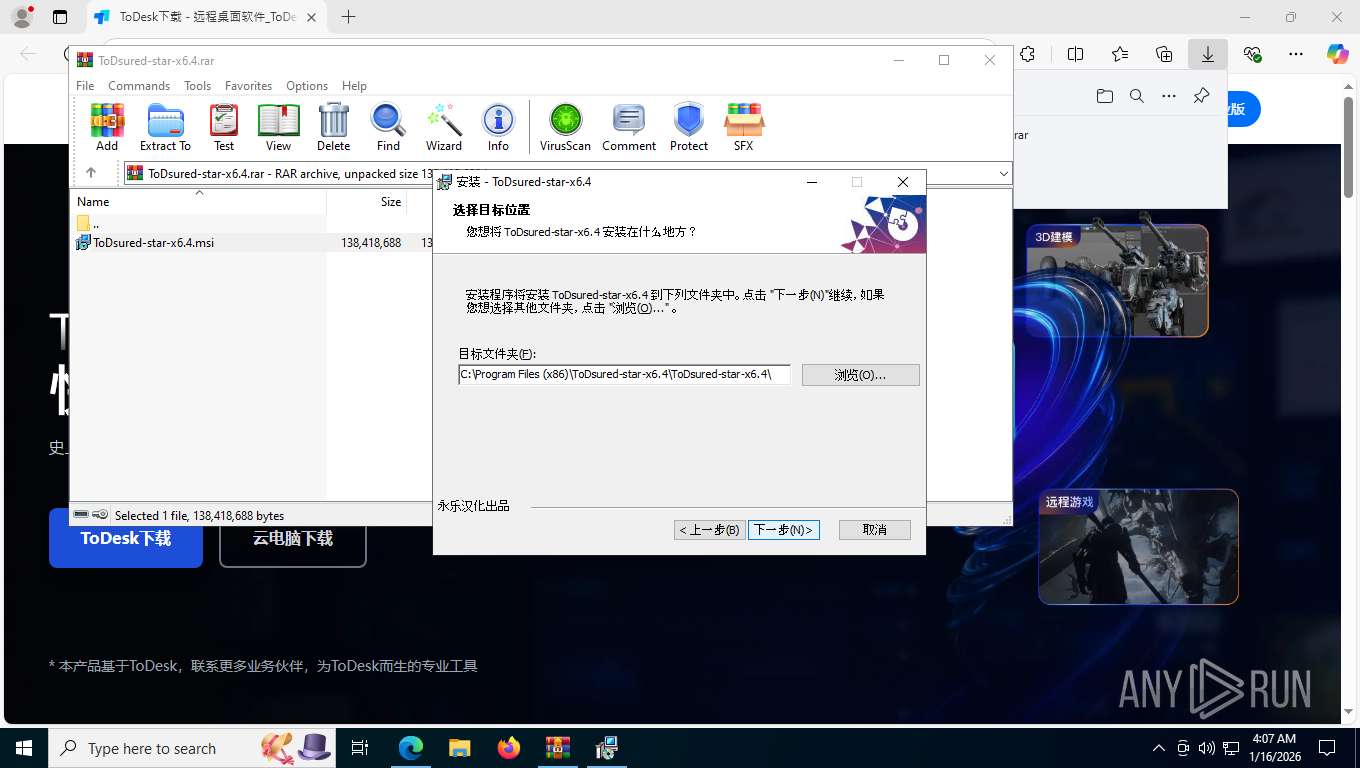Open the Help menu in WinRAR
This screenshot has height=768, width=1360.
(354, 86)
